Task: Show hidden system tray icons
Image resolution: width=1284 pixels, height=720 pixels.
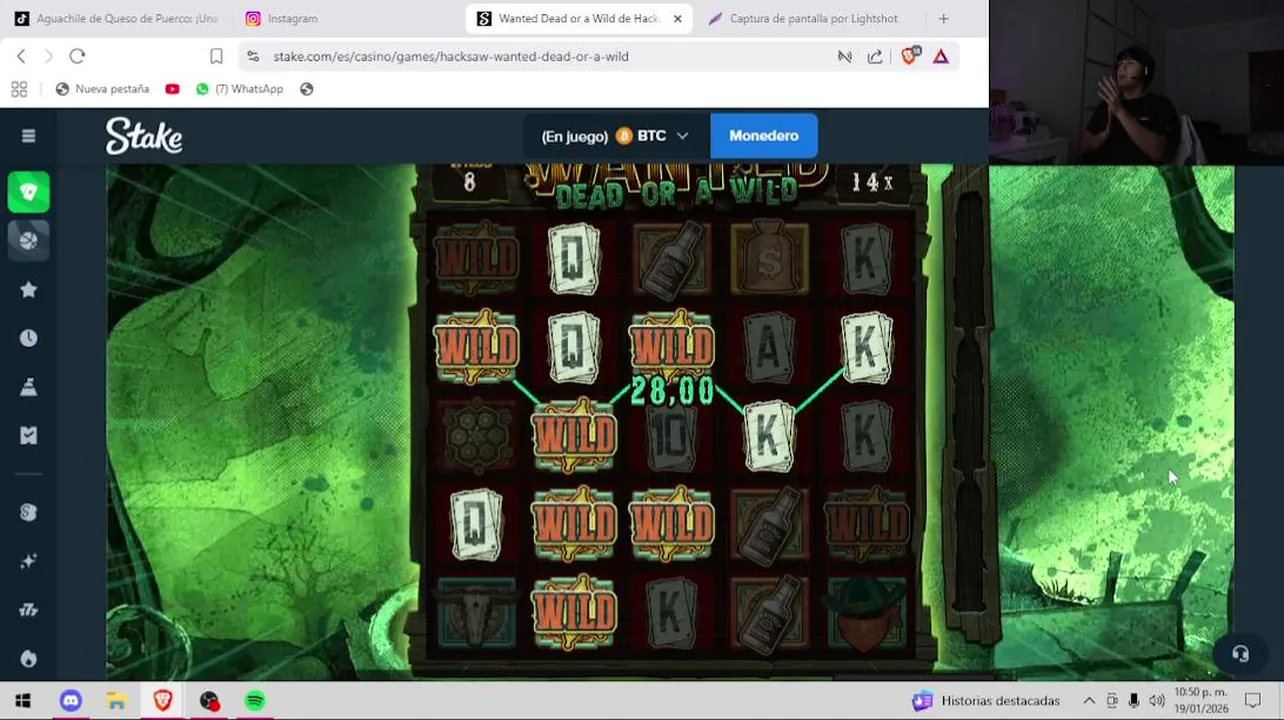Action: point(1089,701)
